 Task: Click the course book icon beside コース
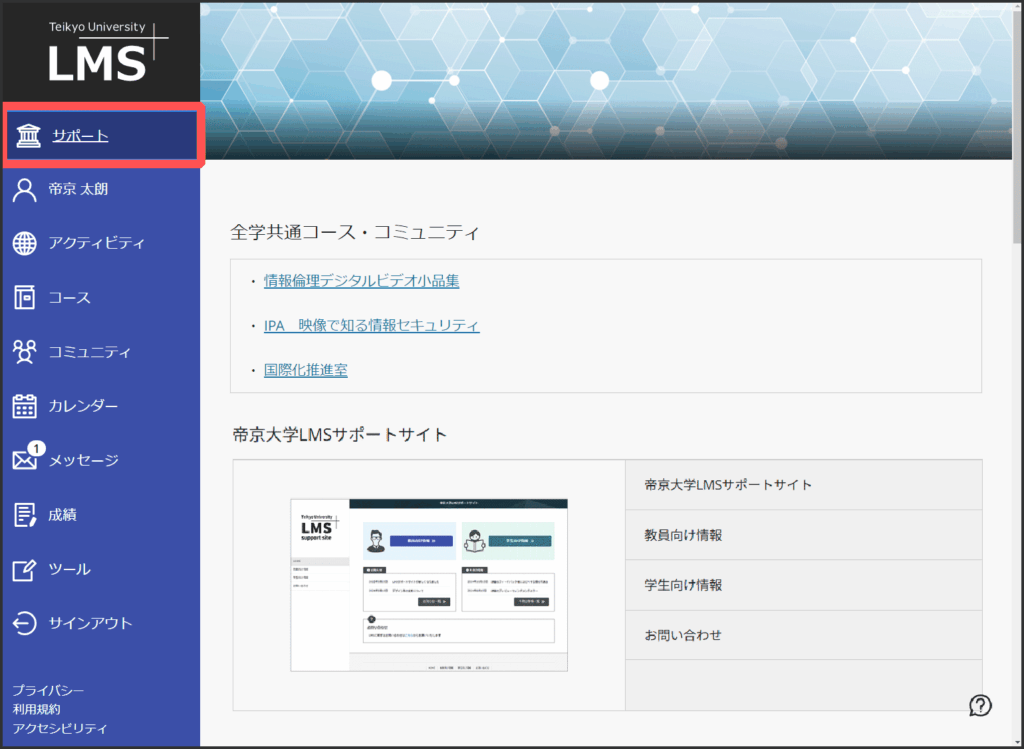pos(25,298)
